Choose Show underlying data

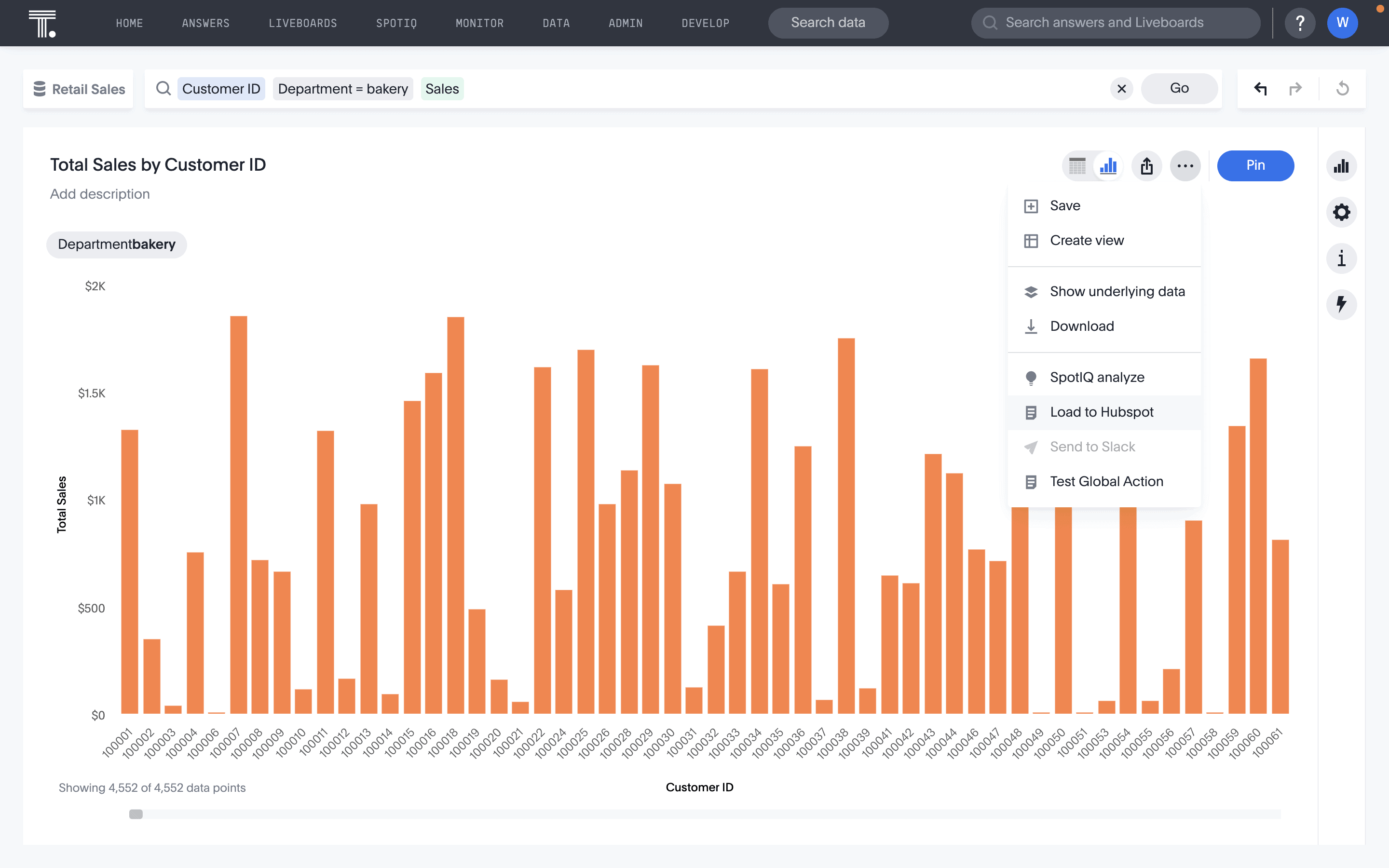pos(1104,292)
